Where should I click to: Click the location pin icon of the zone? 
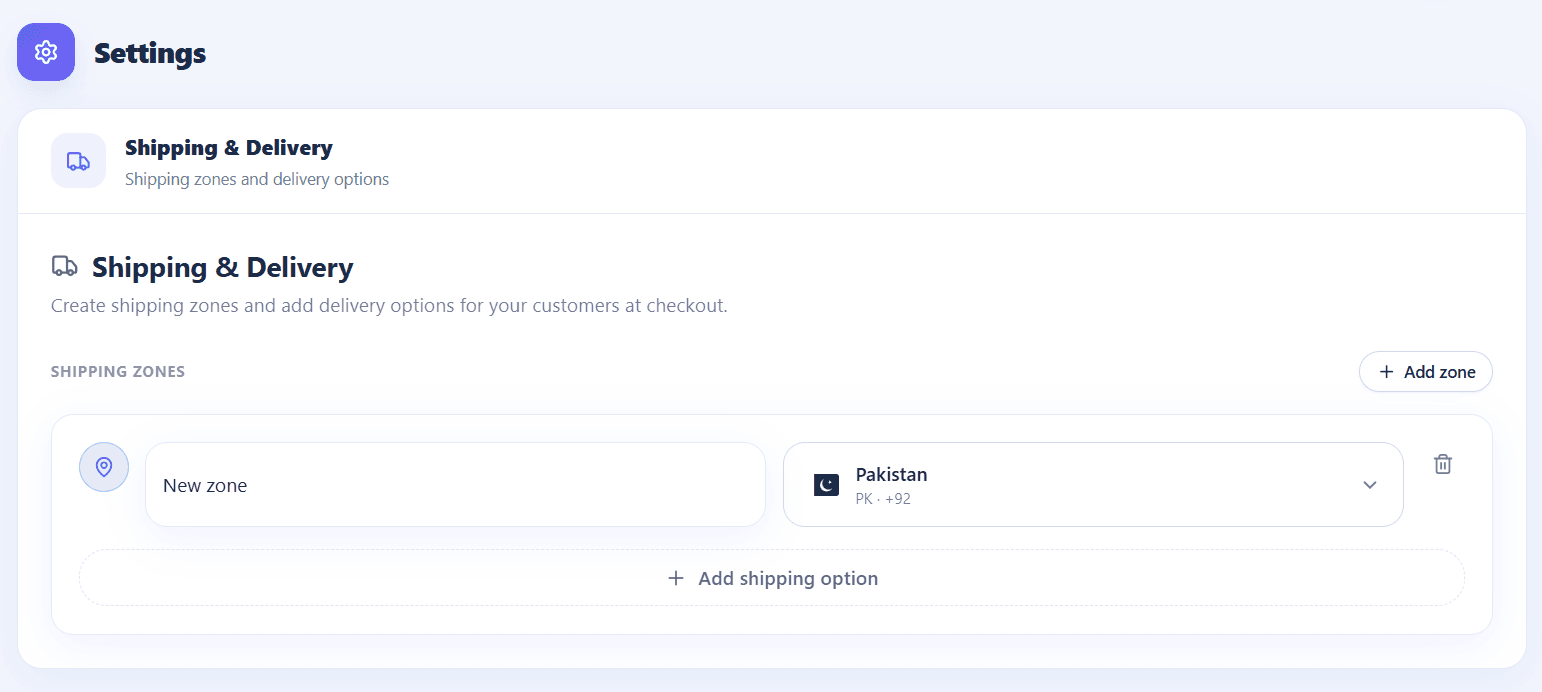pos(104,467)
